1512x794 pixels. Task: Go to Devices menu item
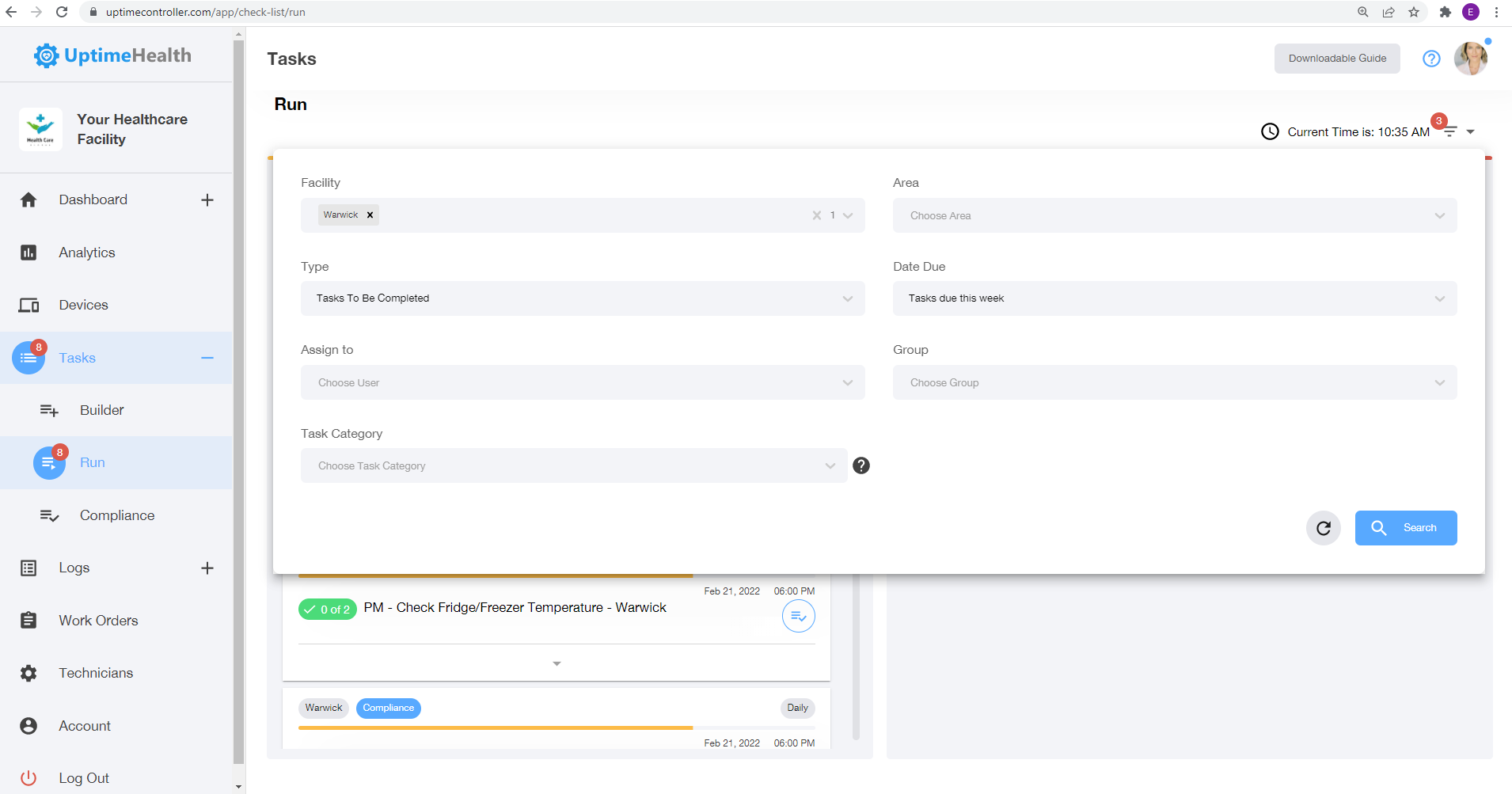coord(83,305)
